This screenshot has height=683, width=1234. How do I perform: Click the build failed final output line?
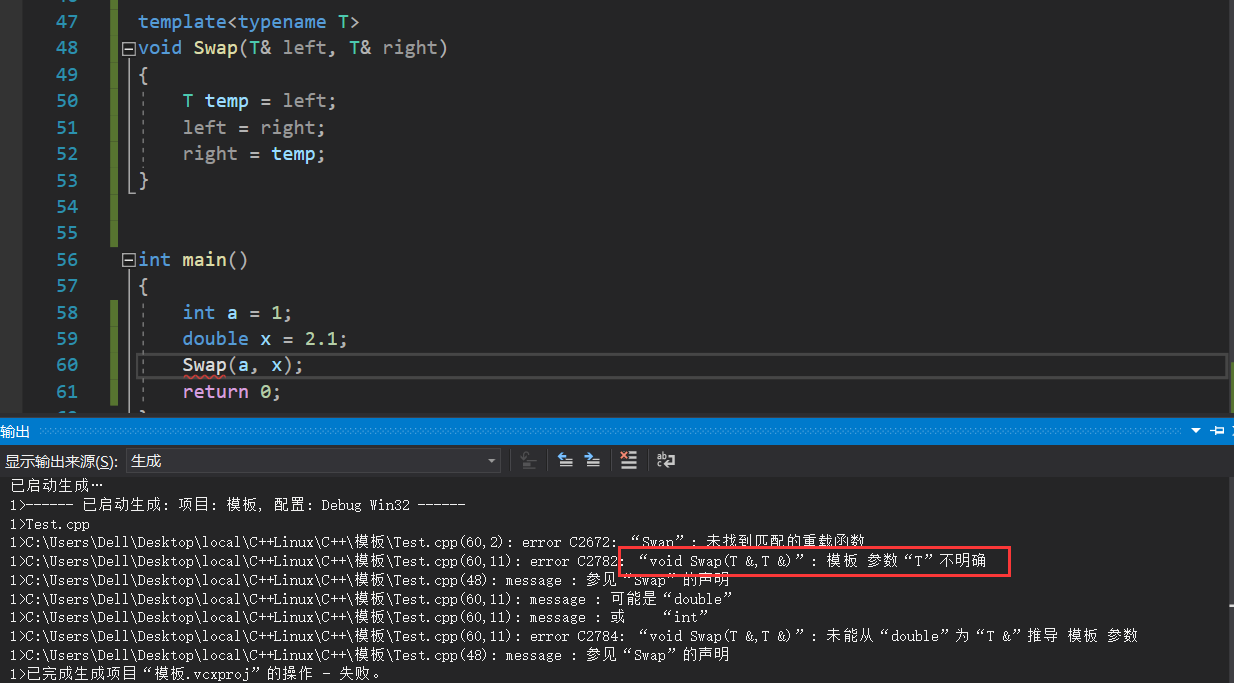[195, 674]
